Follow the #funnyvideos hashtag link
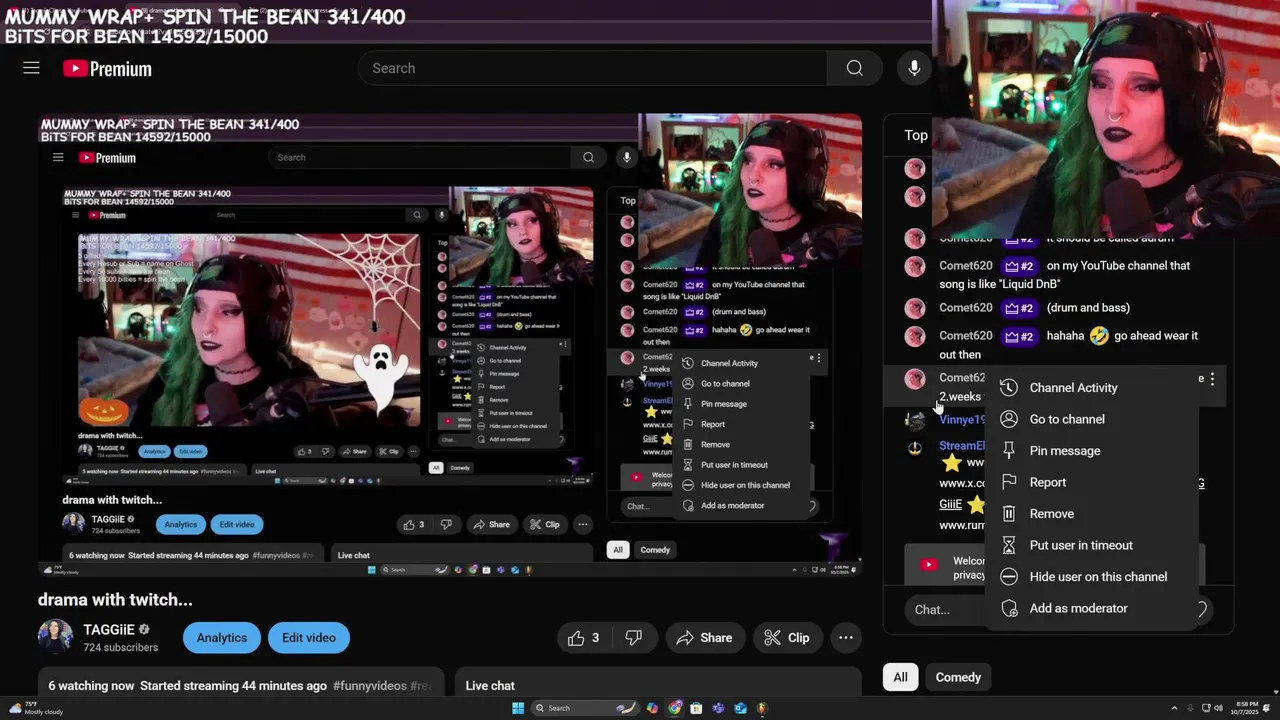Viewport: 1280px width, 720px height. 370,686
